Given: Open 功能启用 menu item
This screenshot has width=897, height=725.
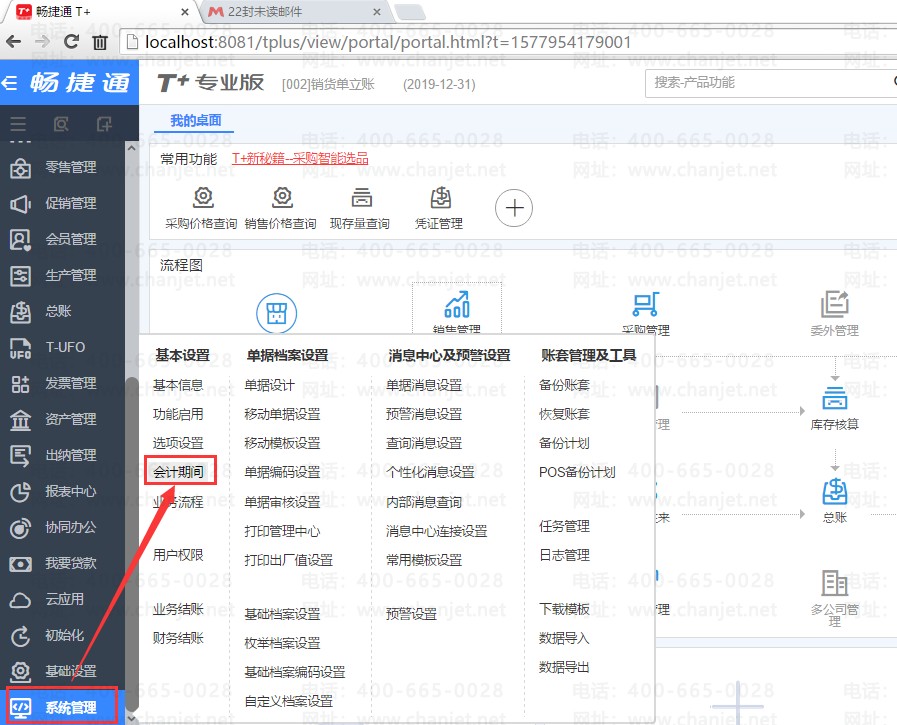Looking at the screenshot, I should pos(178,414).
